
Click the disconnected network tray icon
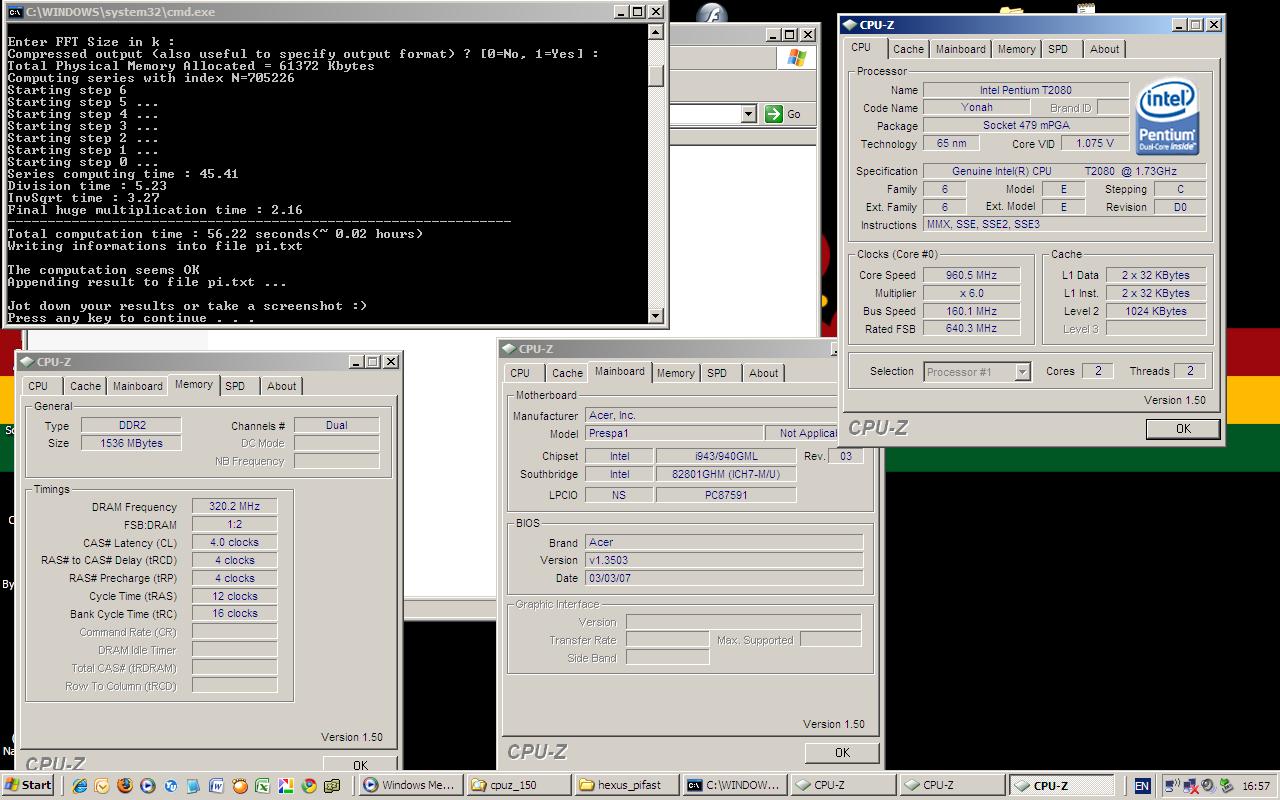1191,787
